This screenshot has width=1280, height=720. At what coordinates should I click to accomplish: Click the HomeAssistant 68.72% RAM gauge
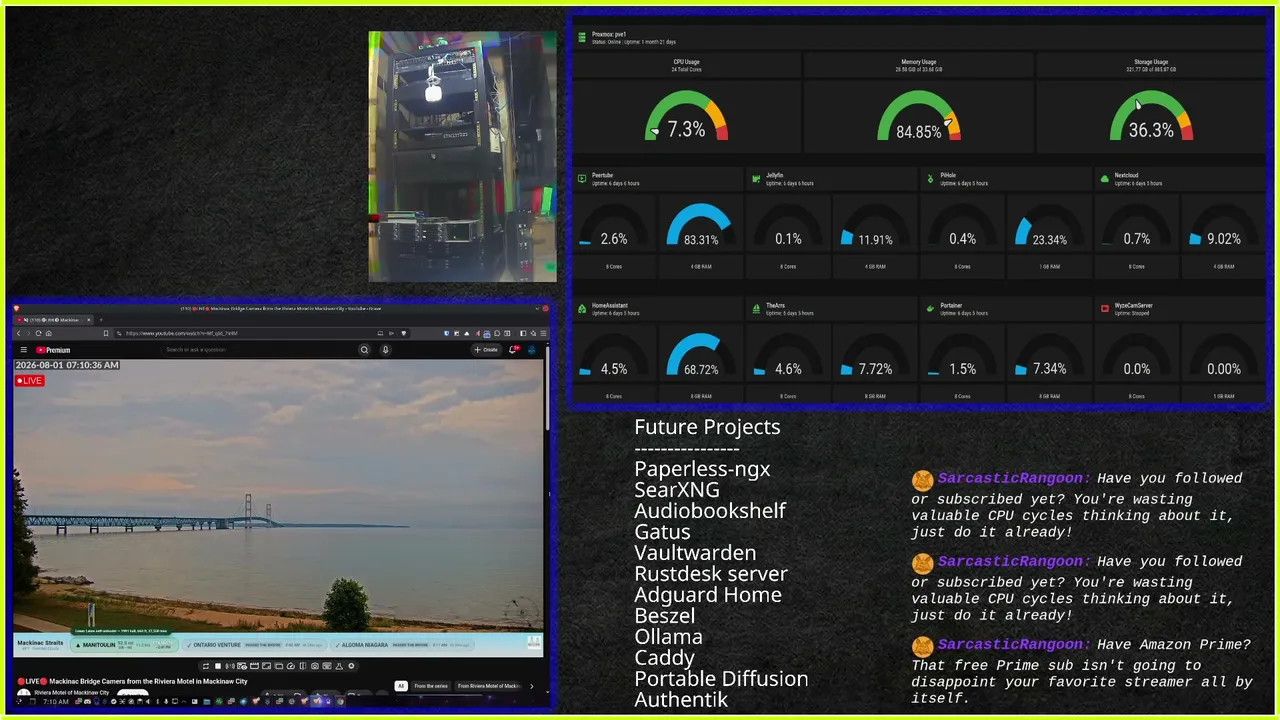700,356
